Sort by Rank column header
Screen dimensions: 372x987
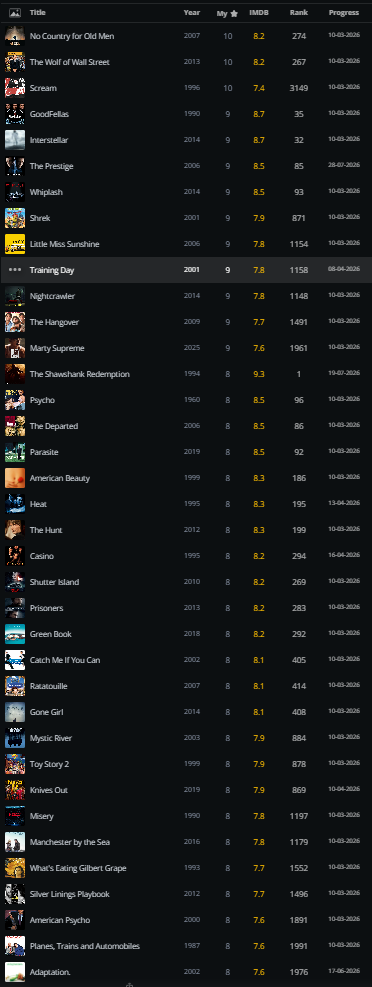299,13
